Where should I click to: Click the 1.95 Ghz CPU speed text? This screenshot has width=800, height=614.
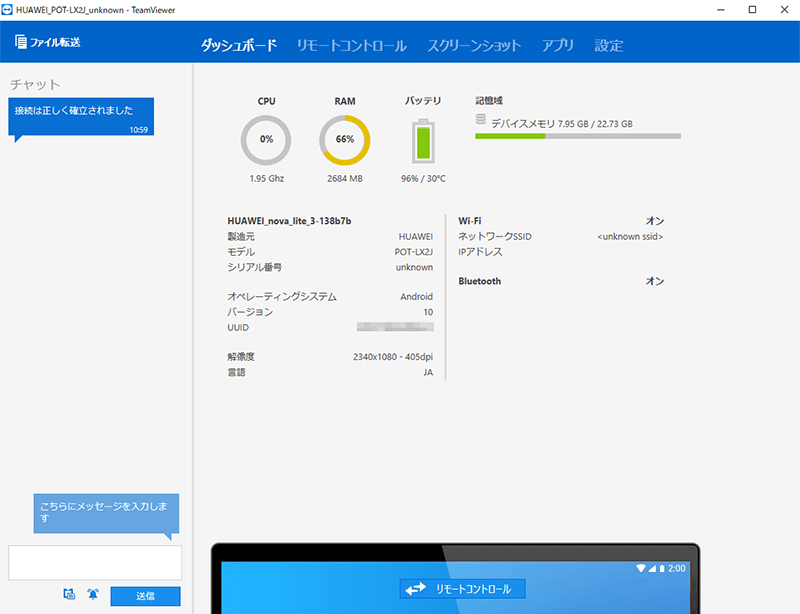(x=267, y=178)
